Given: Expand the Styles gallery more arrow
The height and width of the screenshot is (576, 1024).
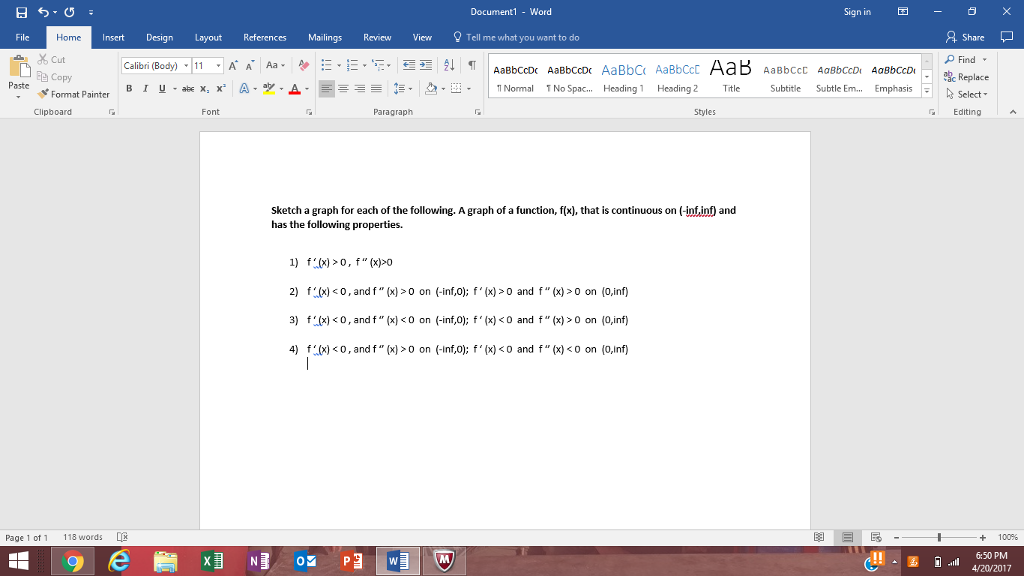Looking at the screenshot, I should pyautogui.click(x=926, y=90).
